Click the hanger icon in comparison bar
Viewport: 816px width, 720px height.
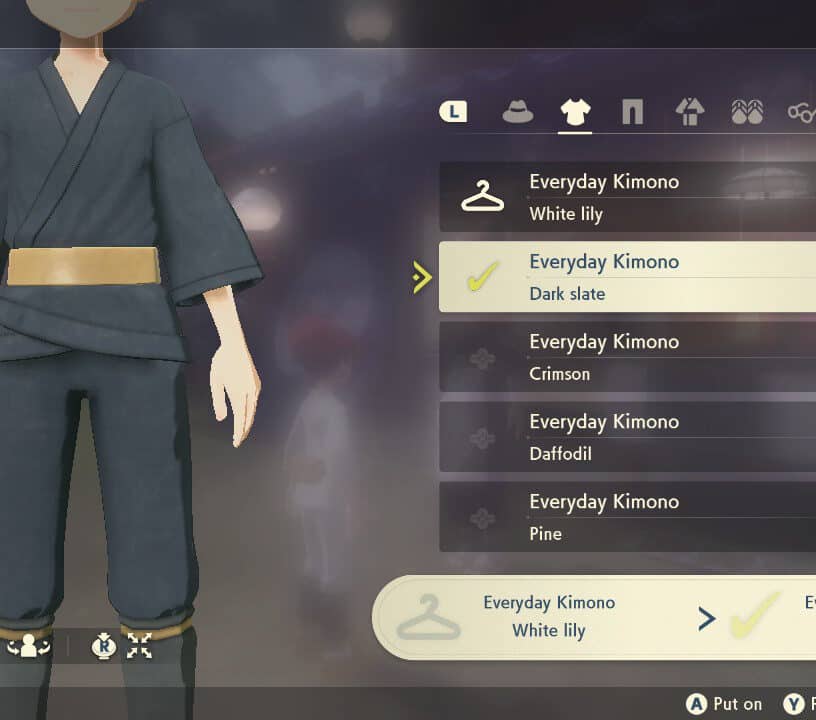pos(428,618)
